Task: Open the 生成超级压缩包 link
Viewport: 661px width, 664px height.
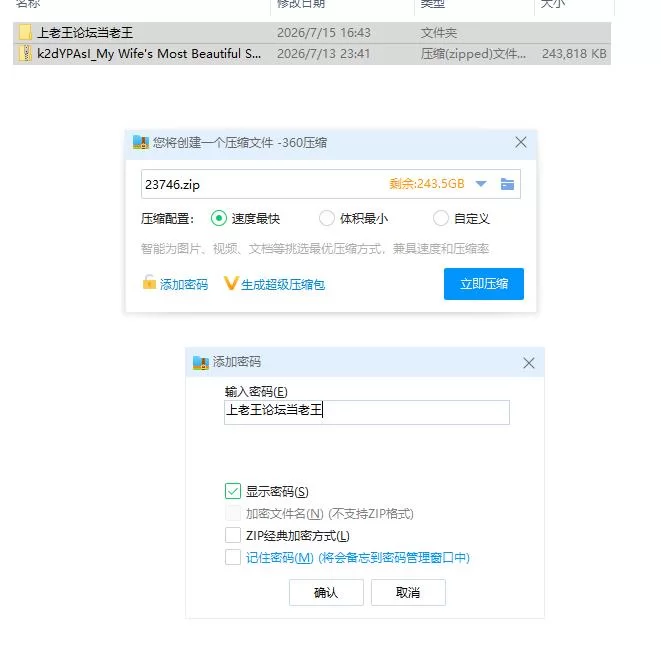Action: pyautogui.click(x=283, y=285)
